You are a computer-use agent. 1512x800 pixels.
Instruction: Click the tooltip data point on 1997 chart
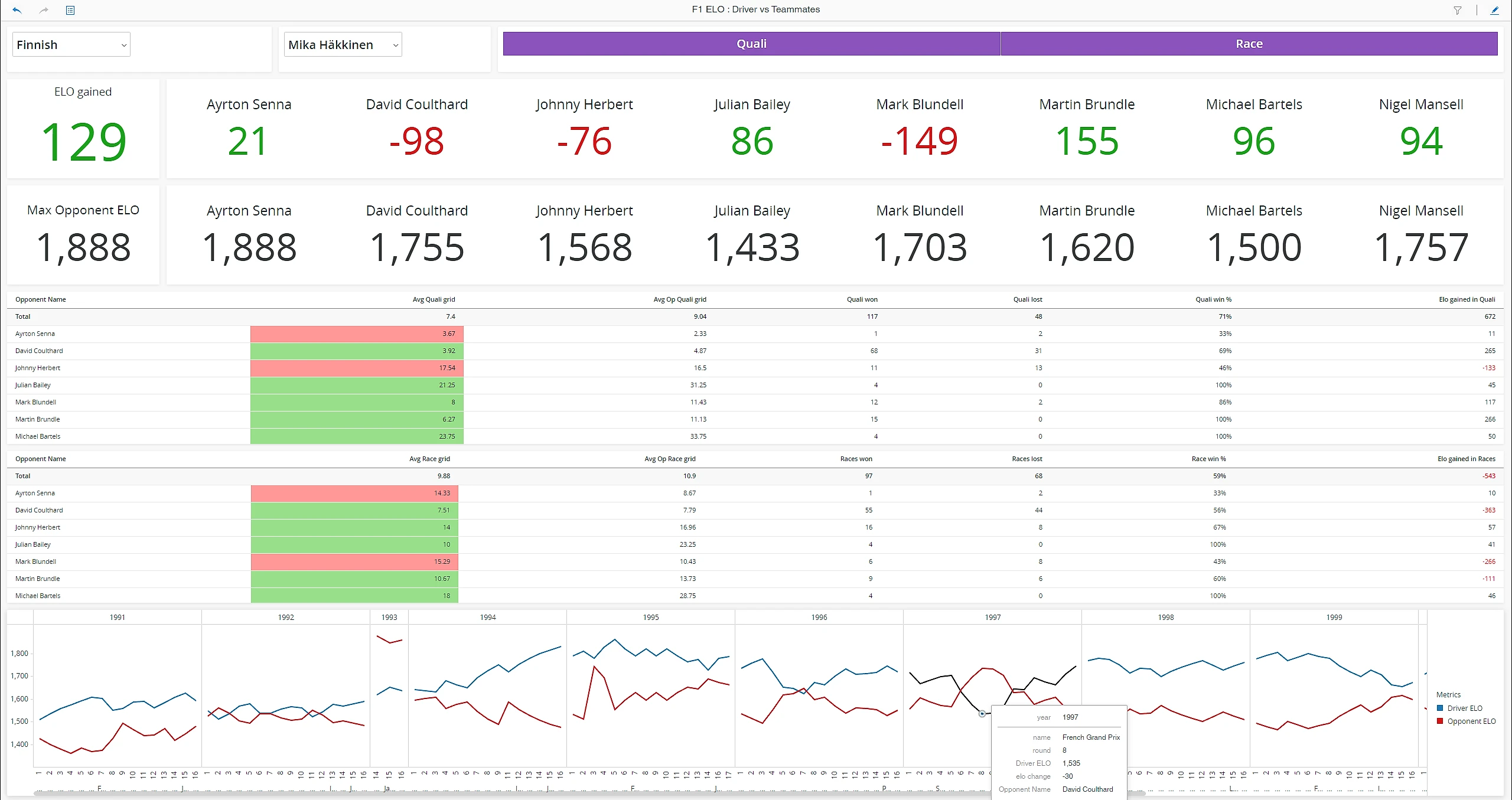(983, 714)
